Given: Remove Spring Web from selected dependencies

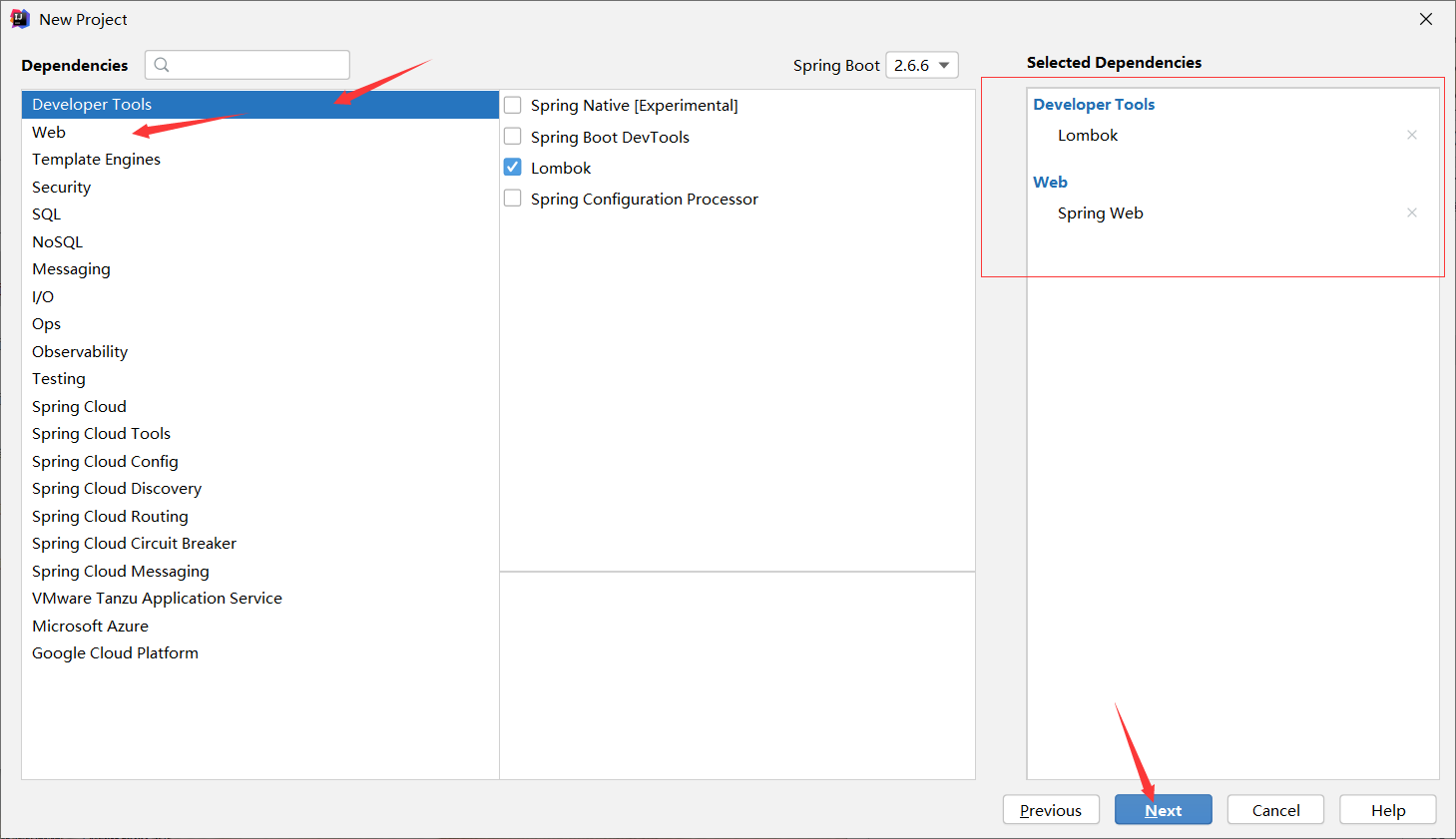Looking at the screenshot, I should (1412, 212).
